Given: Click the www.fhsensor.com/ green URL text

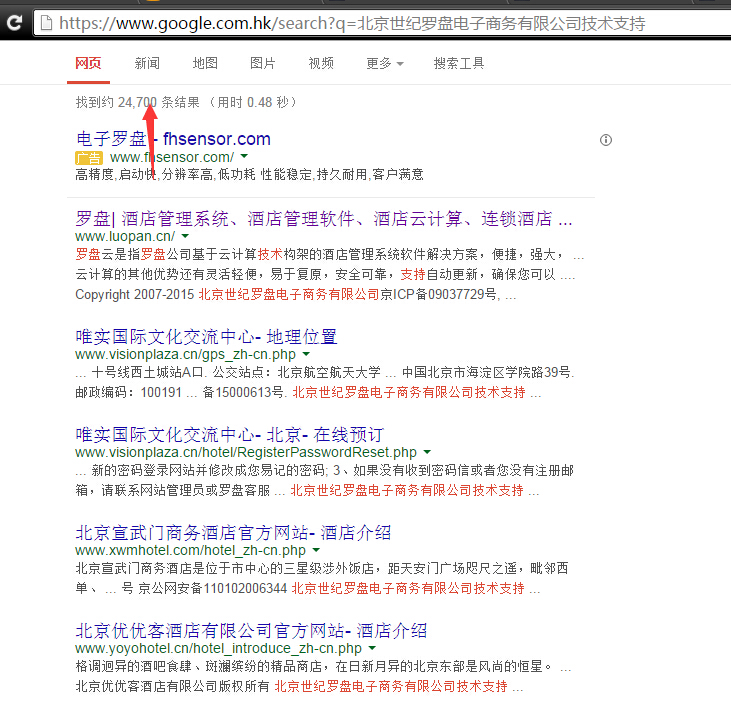Looking at the screenshot, I should point(172,157).
